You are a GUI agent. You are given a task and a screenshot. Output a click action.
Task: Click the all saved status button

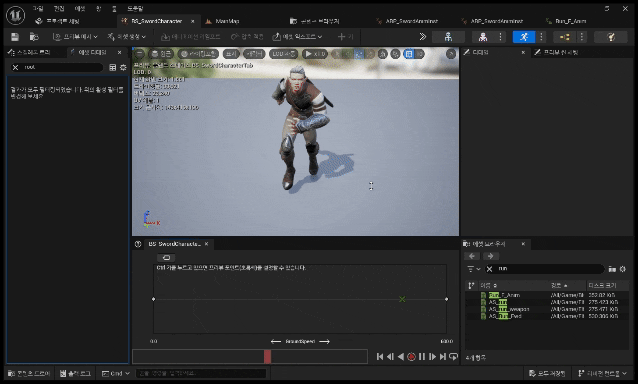(x=546, y=373)
